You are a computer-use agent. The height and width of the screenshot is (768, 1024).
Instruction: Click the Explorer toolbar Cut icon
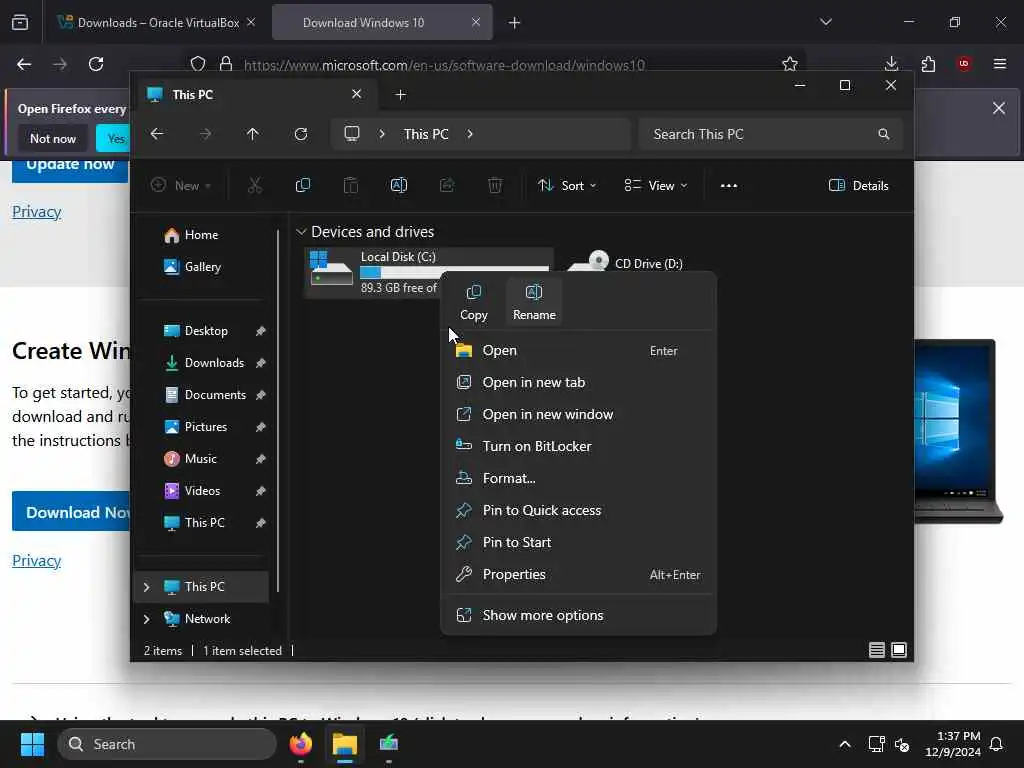point(255,186)
